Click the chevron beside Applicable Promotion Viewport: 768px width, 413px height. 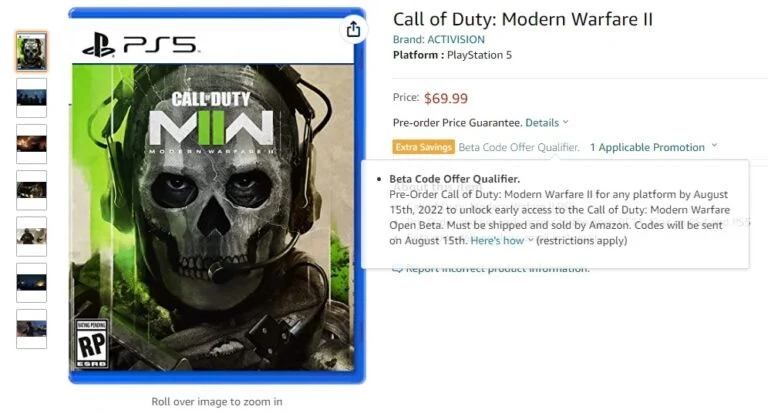pyautogui.click(x=714, y=146)
